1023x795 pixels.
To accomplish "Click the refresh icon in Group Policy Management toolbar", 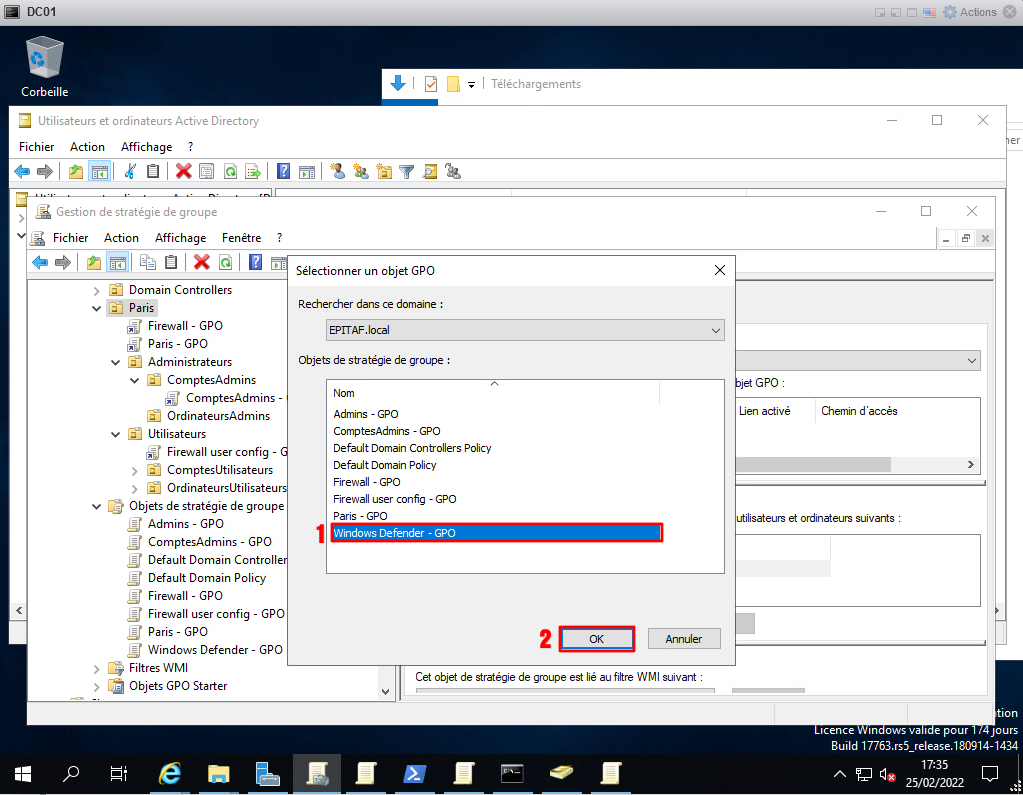I will coord(226,262).
